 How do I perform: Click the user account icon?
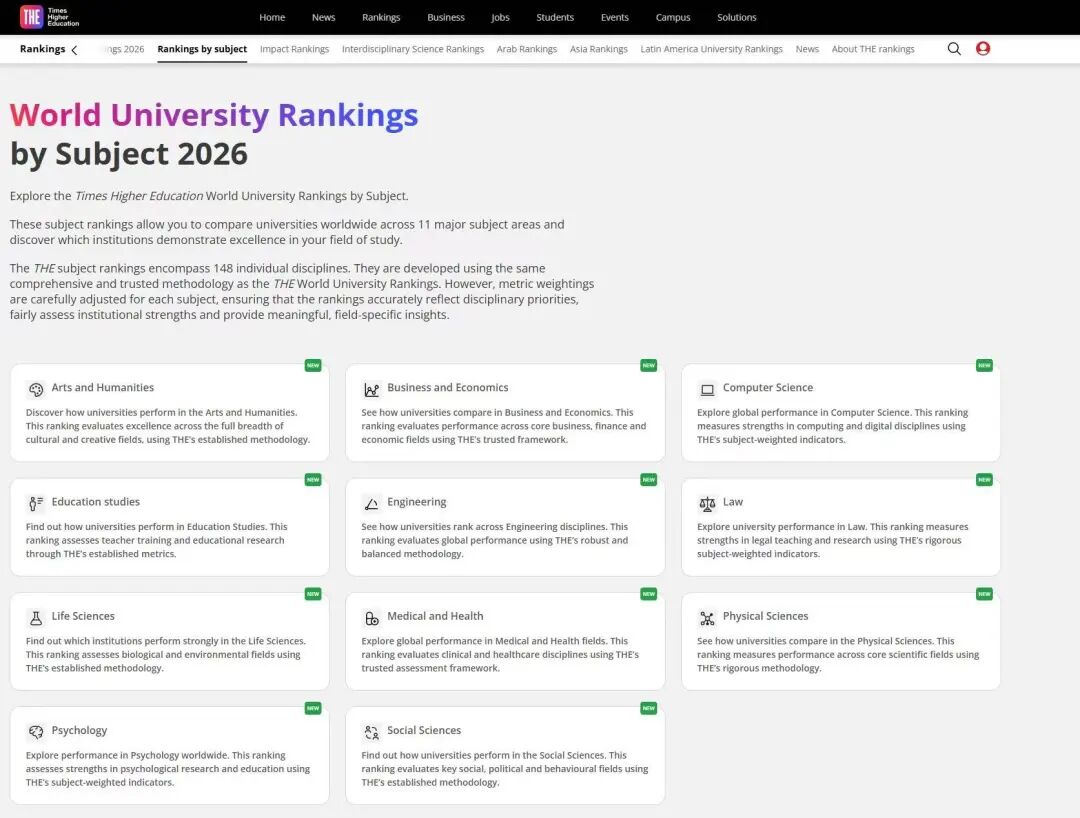click(983, 48)
